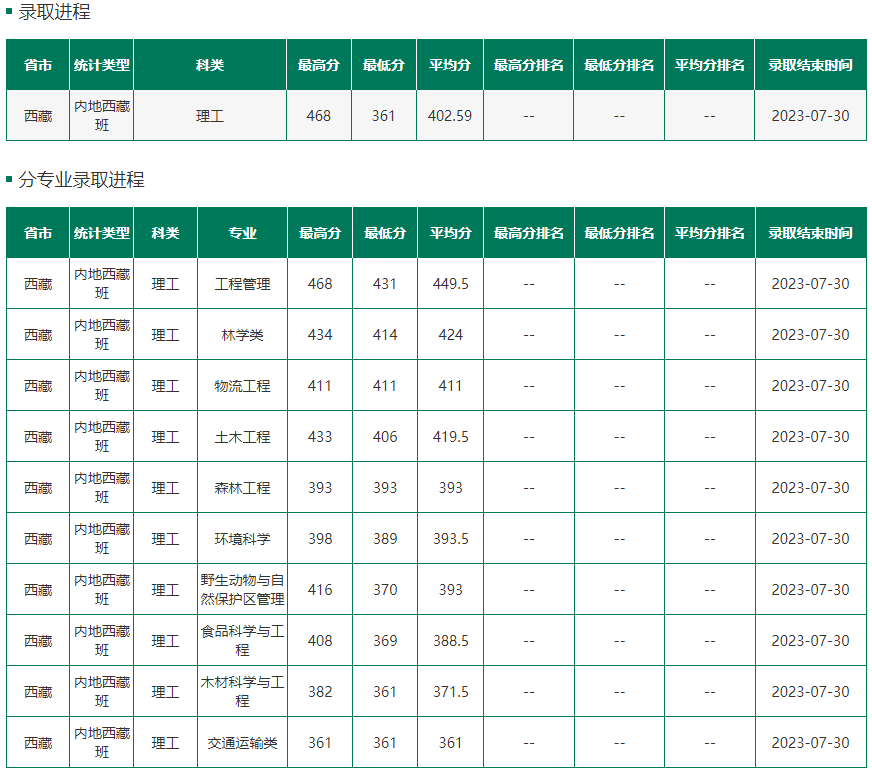The width and height of the screenshot is (872, 778).
Task: Click the average score 424 for 林学类
Action: pos(451,335)
